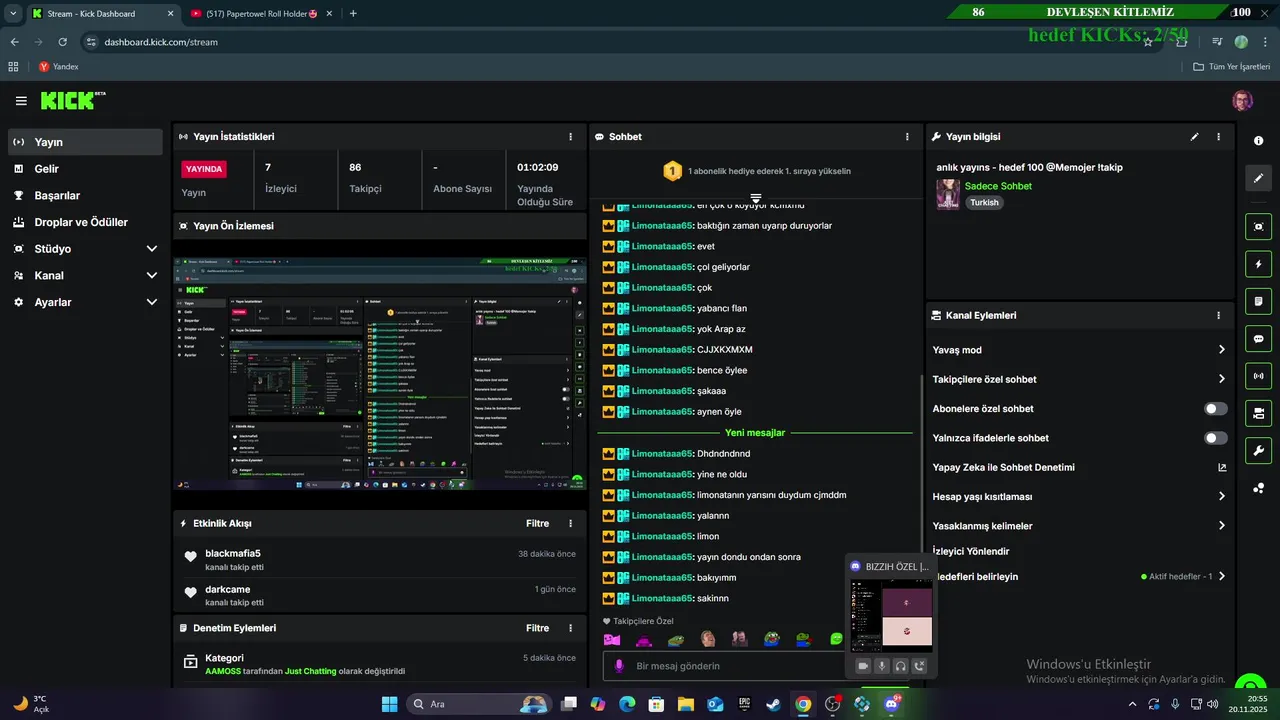This screenshot has width=1280, height=720.
Task: Open the Sohbet panel three-dot menu
Action: [907, 137]
